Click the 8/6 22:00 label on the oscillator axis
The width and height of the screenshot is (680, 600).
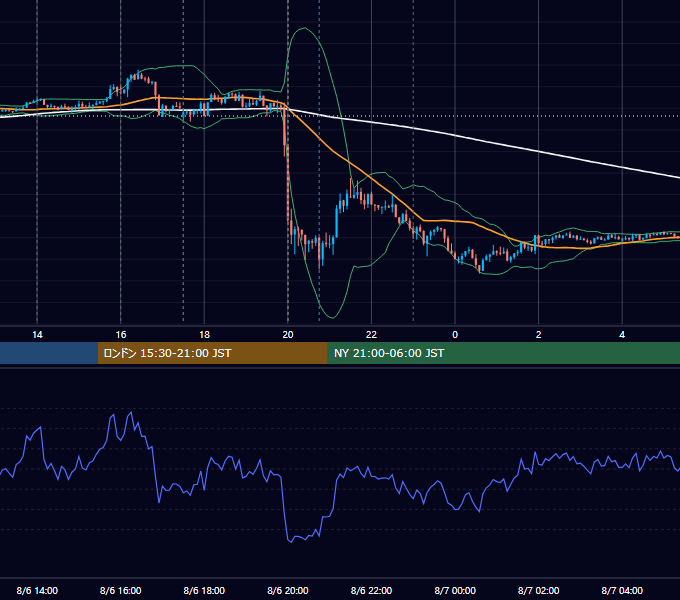pos(371,590)
